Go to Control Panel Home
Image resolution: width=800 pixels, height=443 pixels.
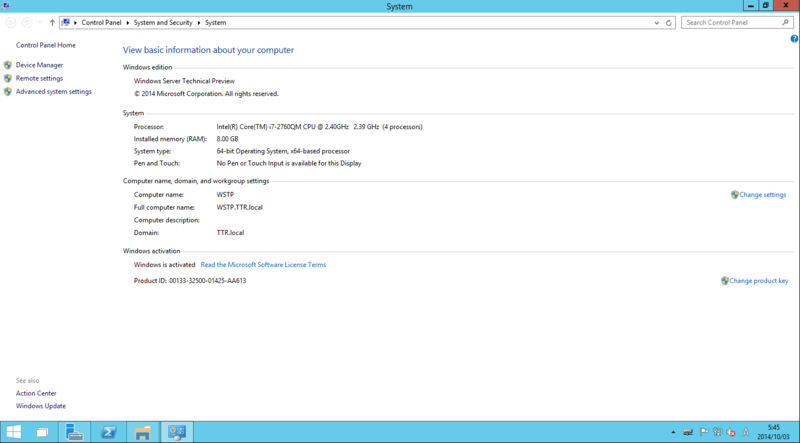(45, 45)
